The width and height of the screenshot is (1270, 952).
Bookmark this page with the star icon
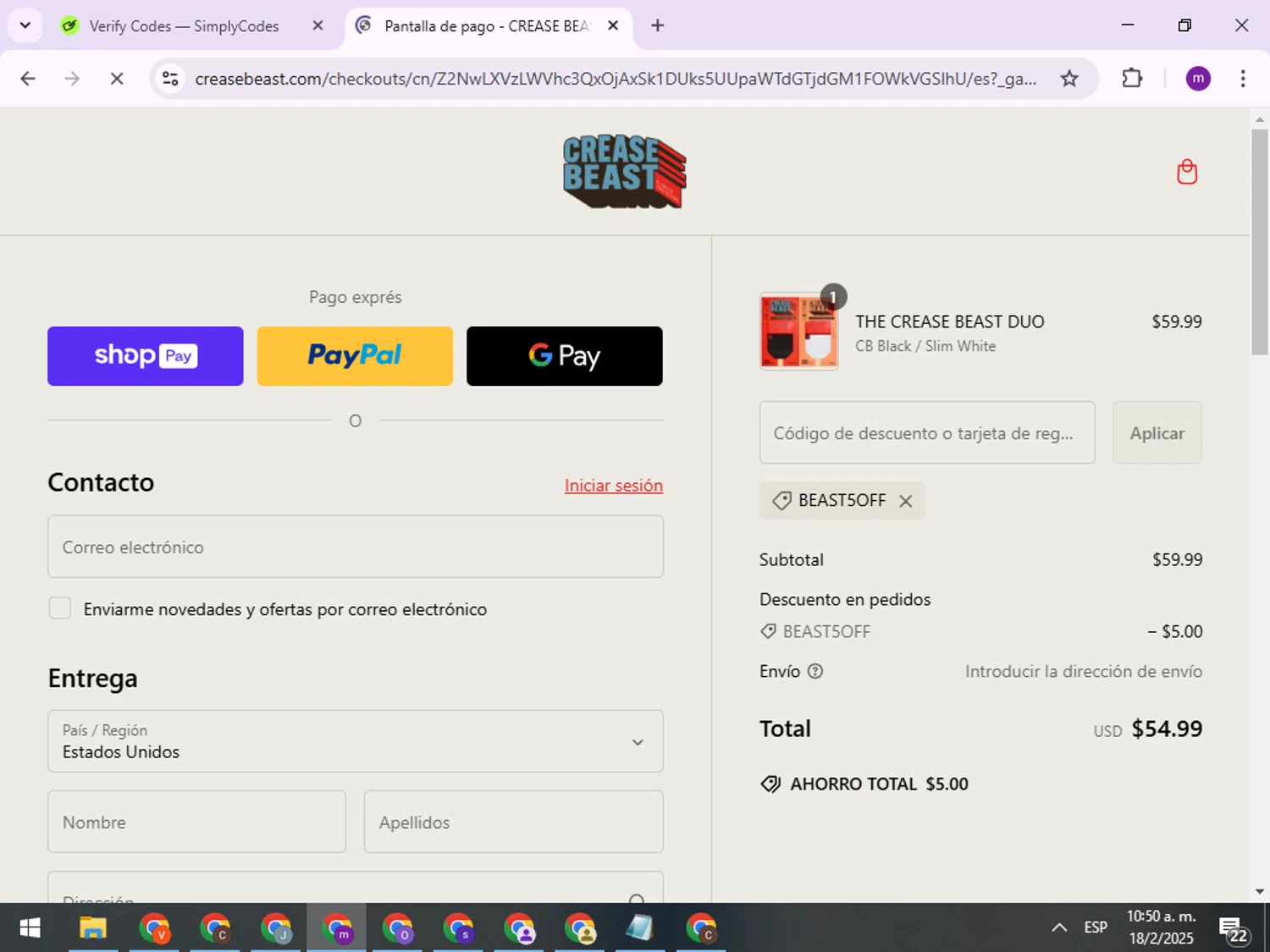pyautogui.click(x=1069, y=79)
